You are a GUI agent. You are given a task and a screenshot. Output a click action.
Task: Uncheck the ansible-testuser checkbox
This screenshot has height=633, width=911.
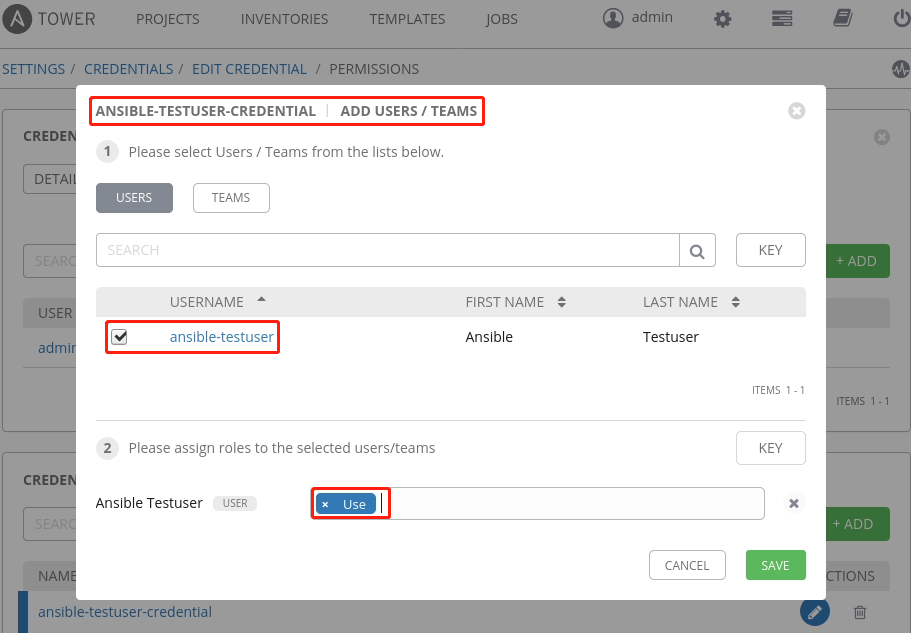119,337
